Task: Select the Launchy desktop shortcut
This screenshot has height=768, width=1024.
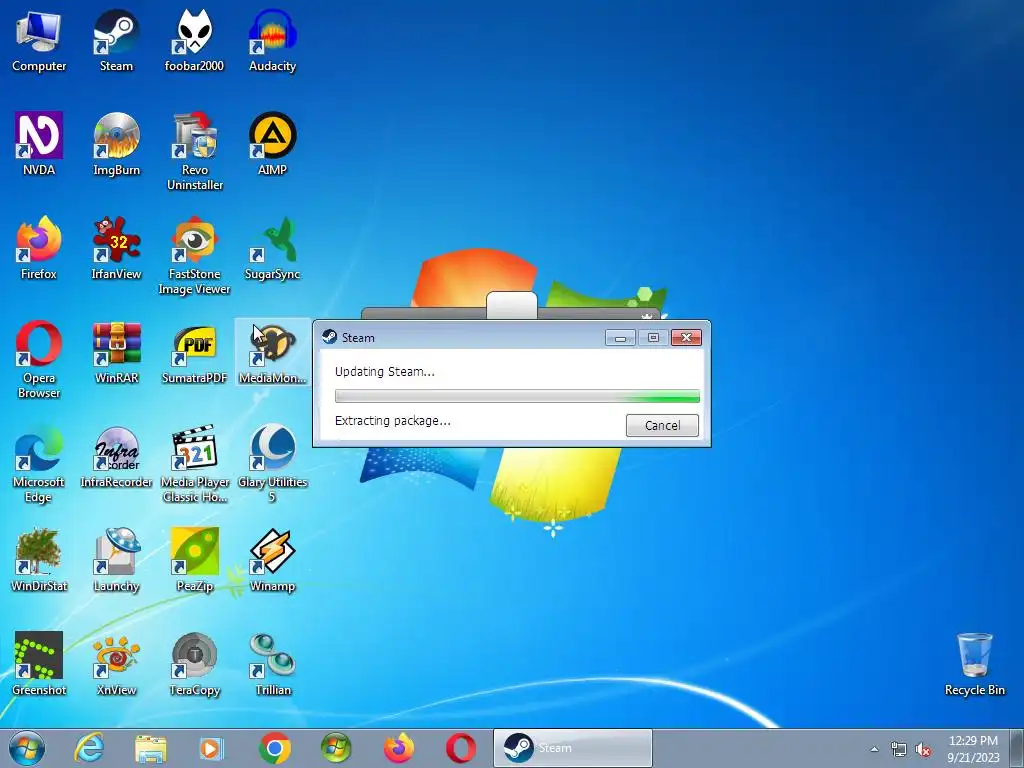Action: tap(116, 560)
